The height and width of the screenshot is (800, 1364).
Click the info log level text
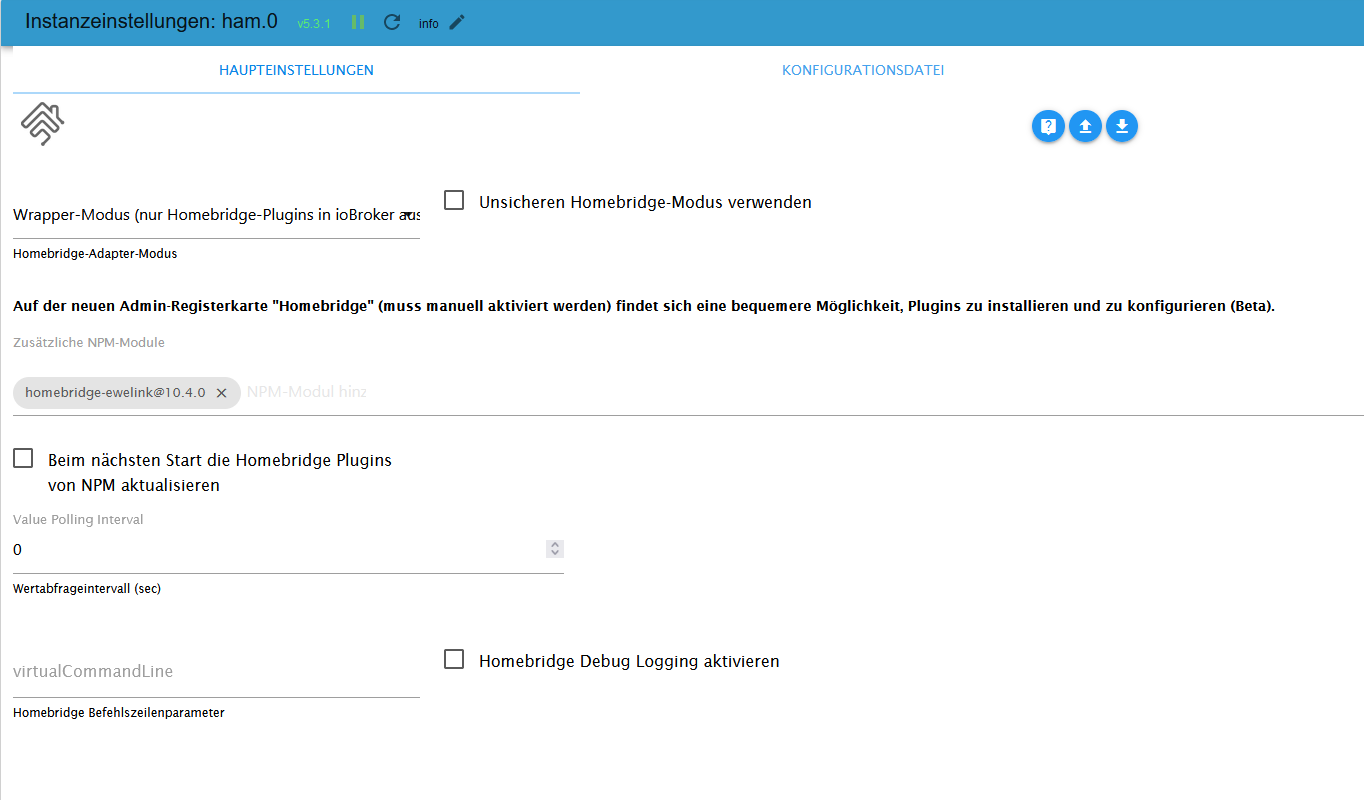point(429,24)
